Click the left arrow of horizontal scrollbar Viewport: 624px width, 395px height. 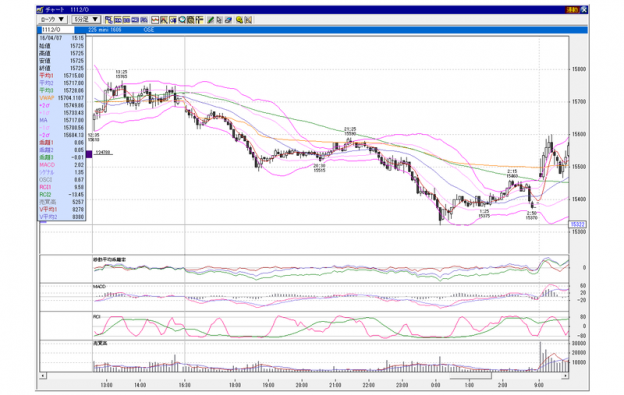pyautogui.click(x=43, y=376)
